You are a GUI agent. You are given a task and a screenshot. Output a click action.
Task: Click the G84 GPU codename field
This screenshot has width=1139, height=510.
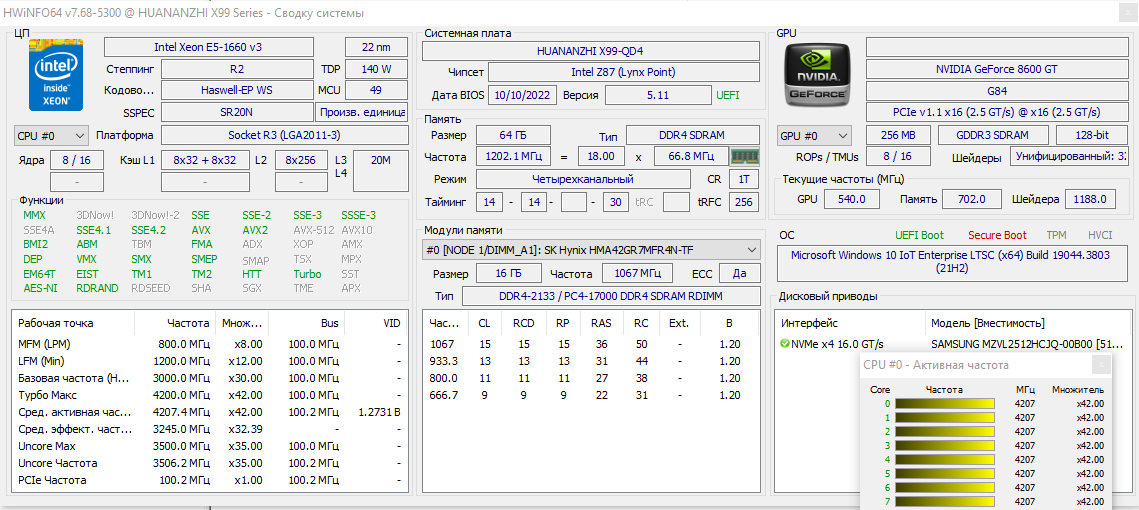[x=996, y=92]
